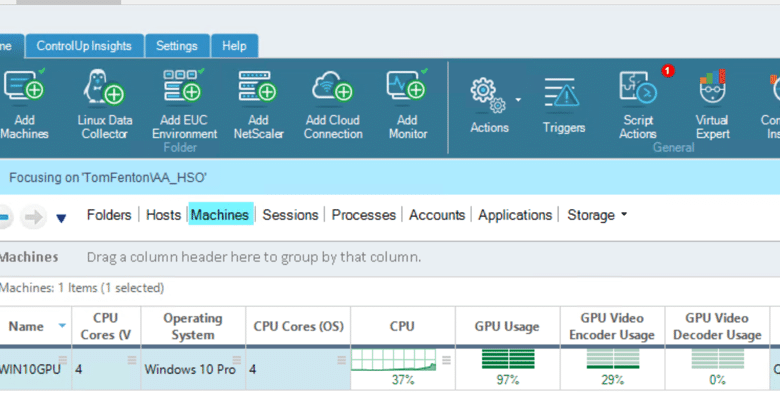Sort by the GPU Usage column header
This screenshot has width=780, height=395.
coord(507,326)
